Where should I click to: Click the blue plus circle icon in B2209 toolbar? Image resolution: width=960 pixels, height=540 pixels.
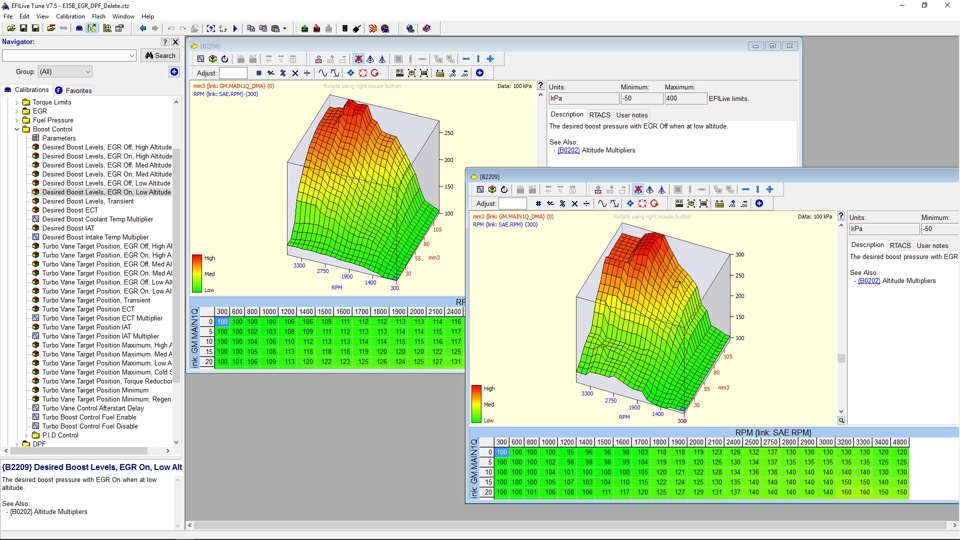click(x=759, y=203)
